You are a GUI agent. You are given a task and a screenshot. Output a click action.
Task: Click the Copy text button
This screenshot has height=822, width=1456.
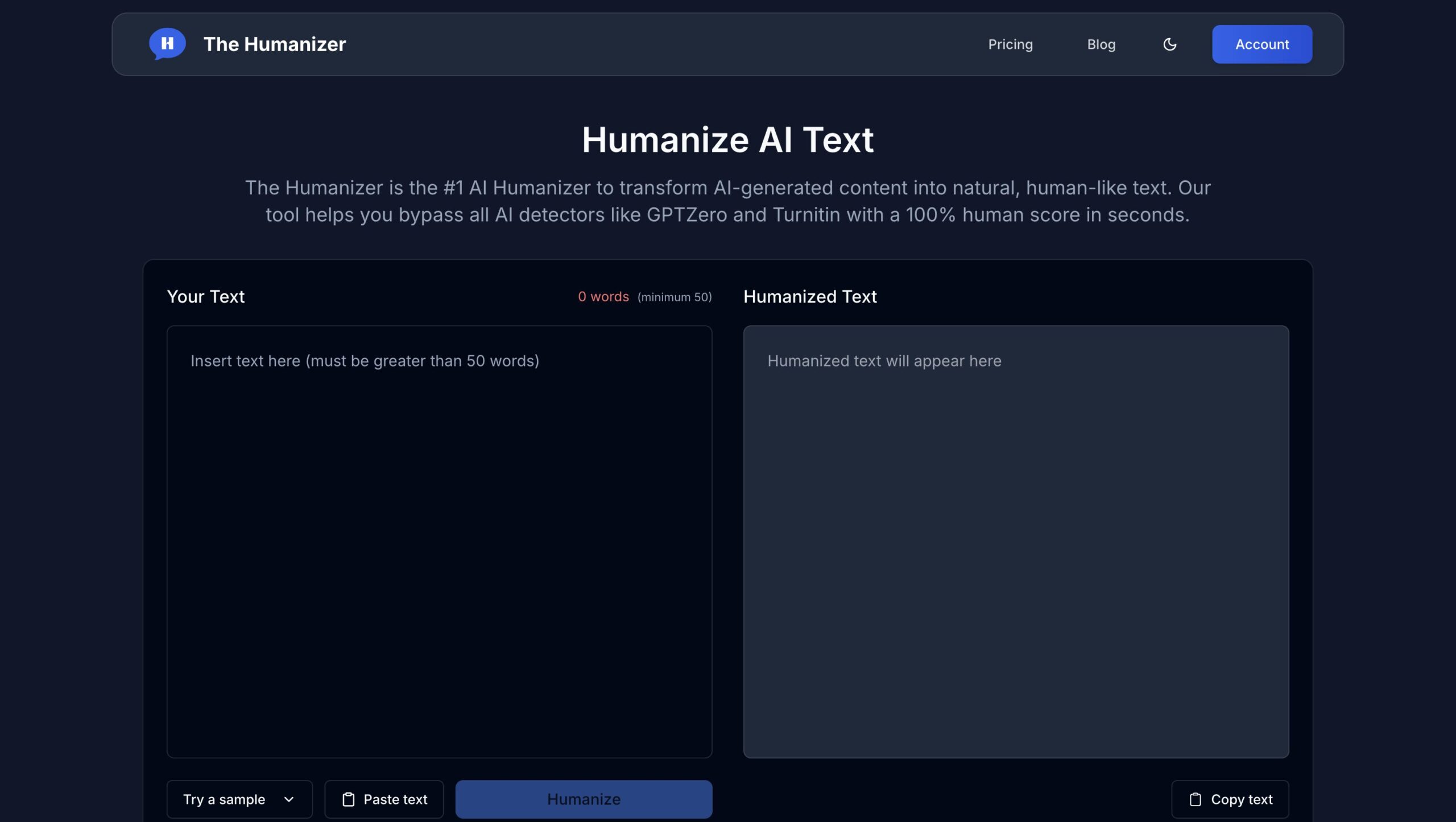[x=1230, y=799]
